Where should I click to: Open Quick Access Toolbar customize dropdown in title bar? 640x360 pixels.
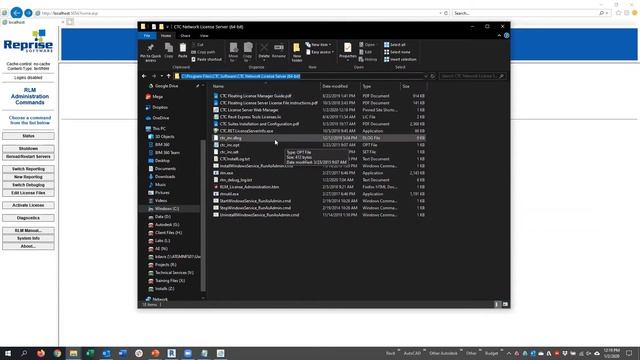167,27
